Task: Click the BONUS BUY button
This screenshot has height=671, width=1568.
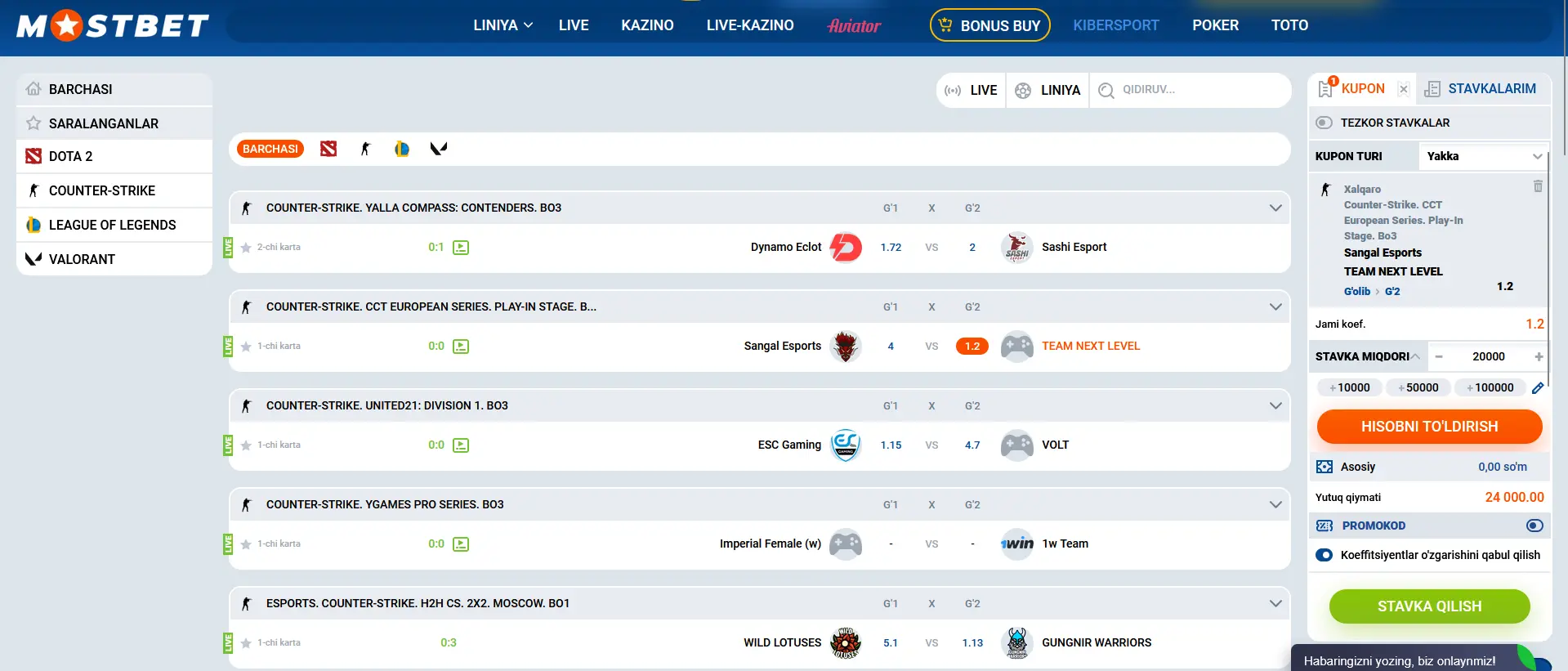Action: 989,25
